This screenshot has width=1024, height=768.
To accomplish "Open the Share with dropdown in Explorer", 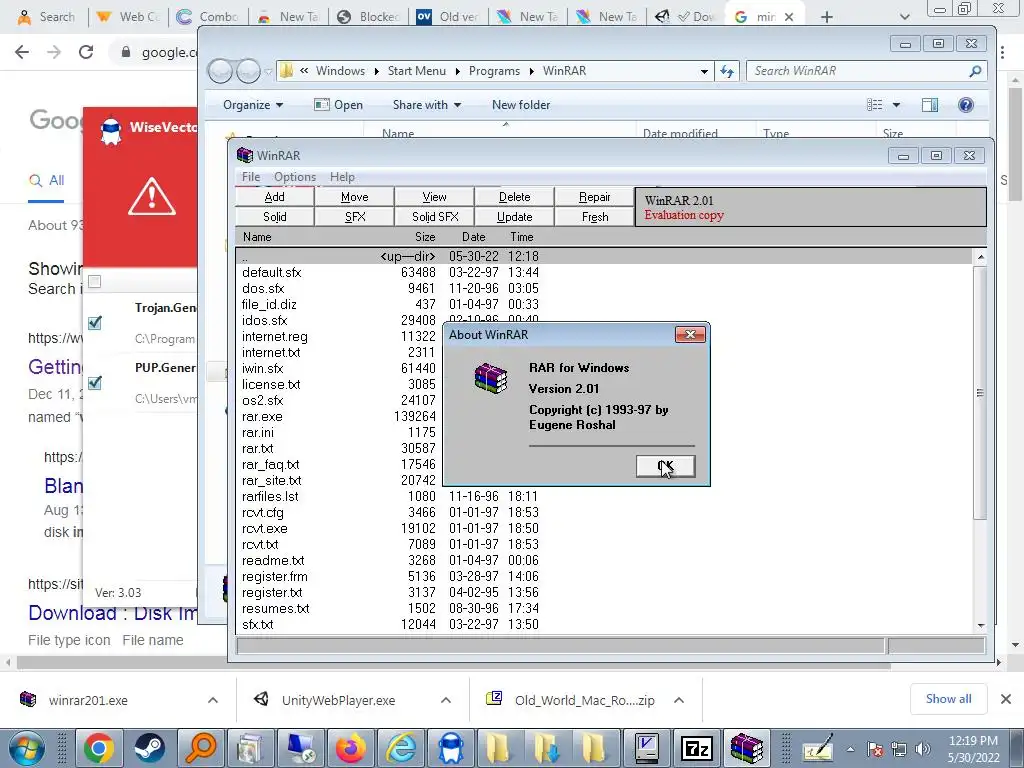I will 426,105.
